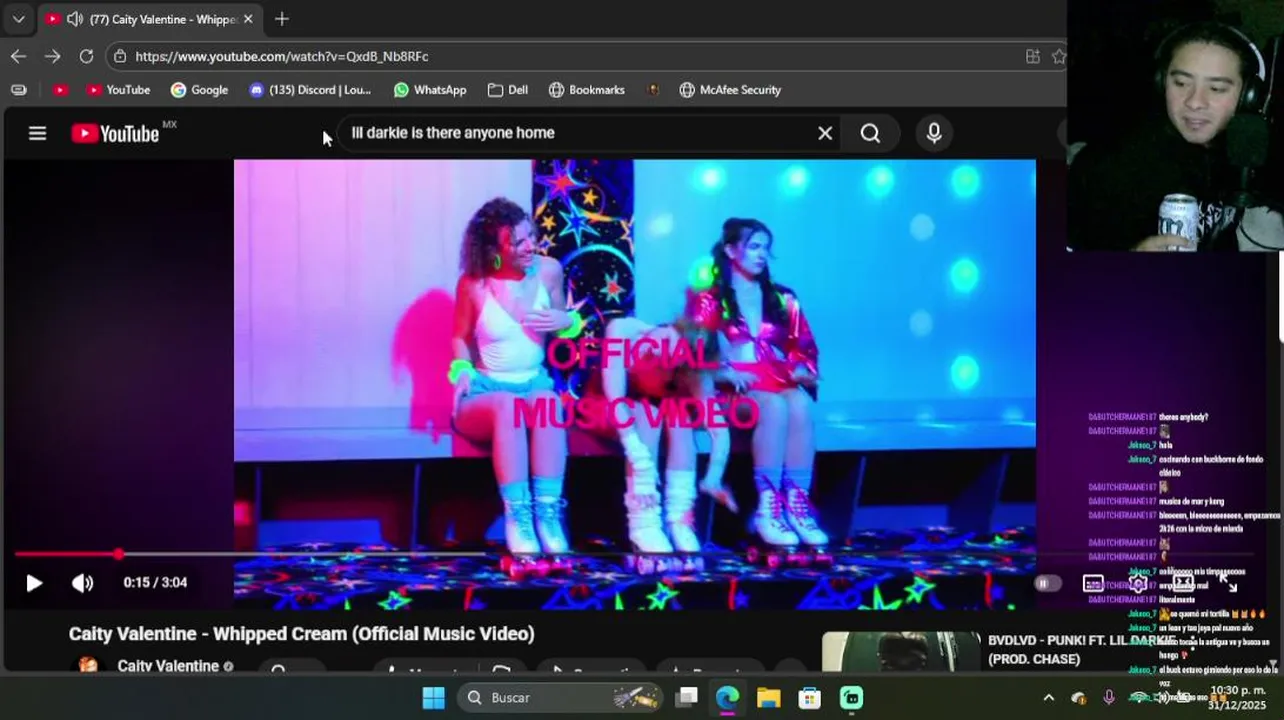Open the McAfee Security bookmark

tap(730, 90)
